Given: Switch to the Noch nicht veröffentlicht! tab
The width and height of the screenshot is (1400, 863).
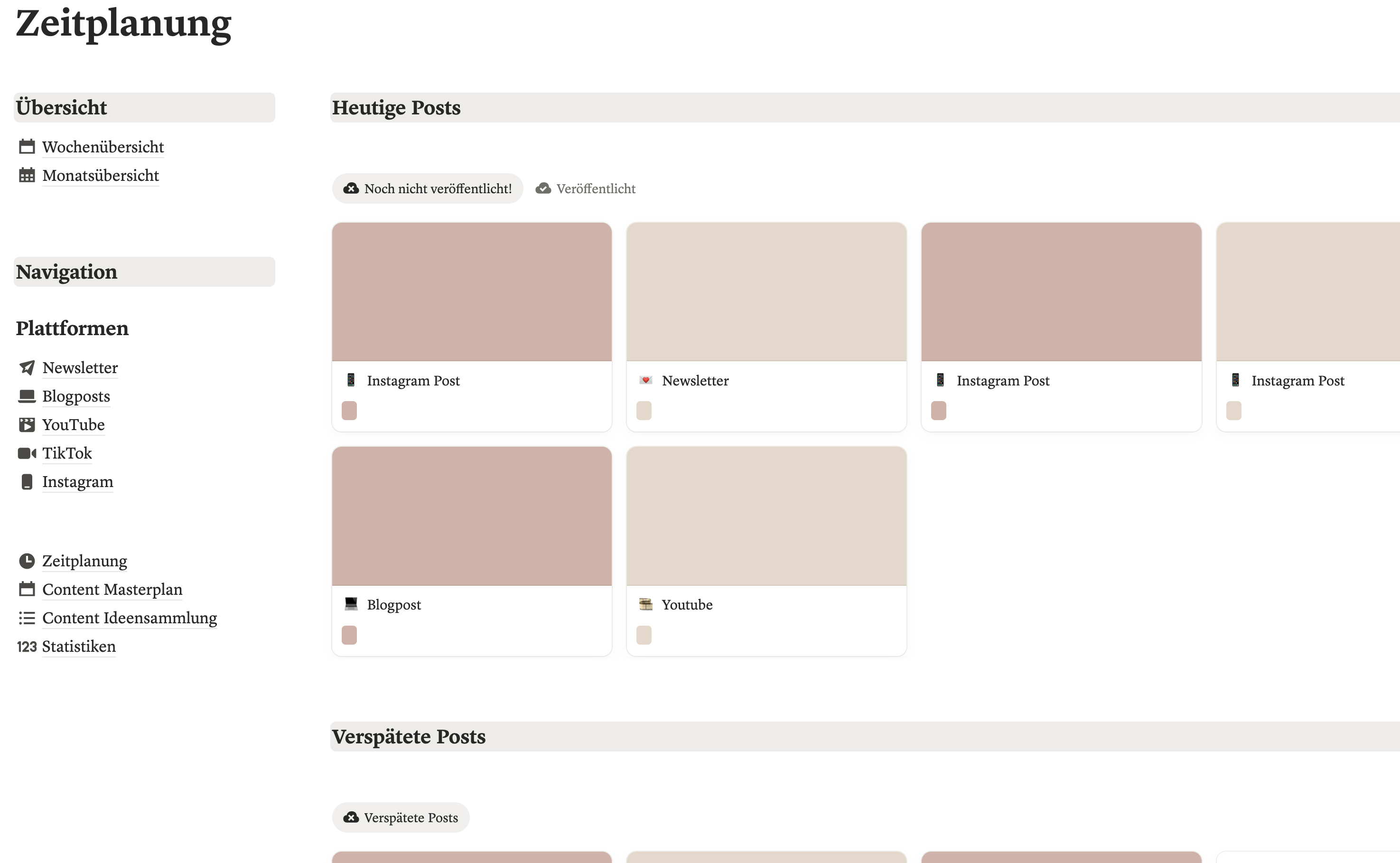Looking at the screenshot, I should 427,188.
